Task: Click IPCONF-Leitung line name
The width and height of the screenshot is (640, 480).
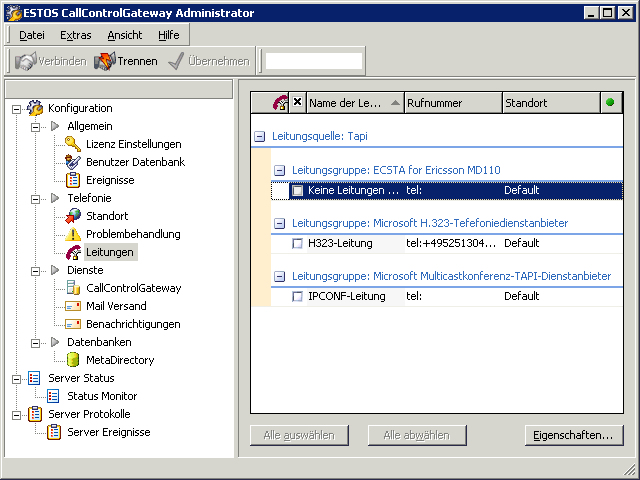Action: click(x=347, y=296)
